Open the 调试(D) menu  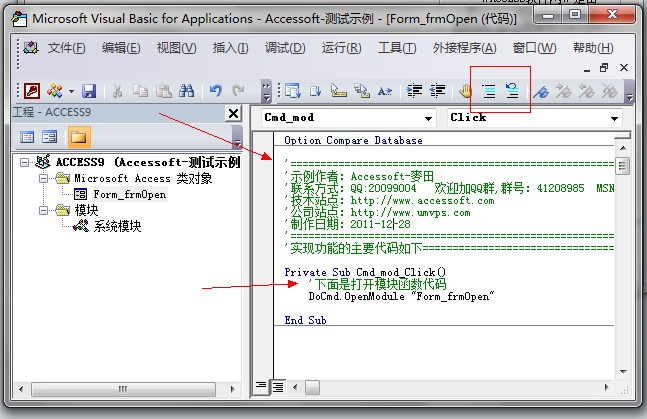[285, 48]
